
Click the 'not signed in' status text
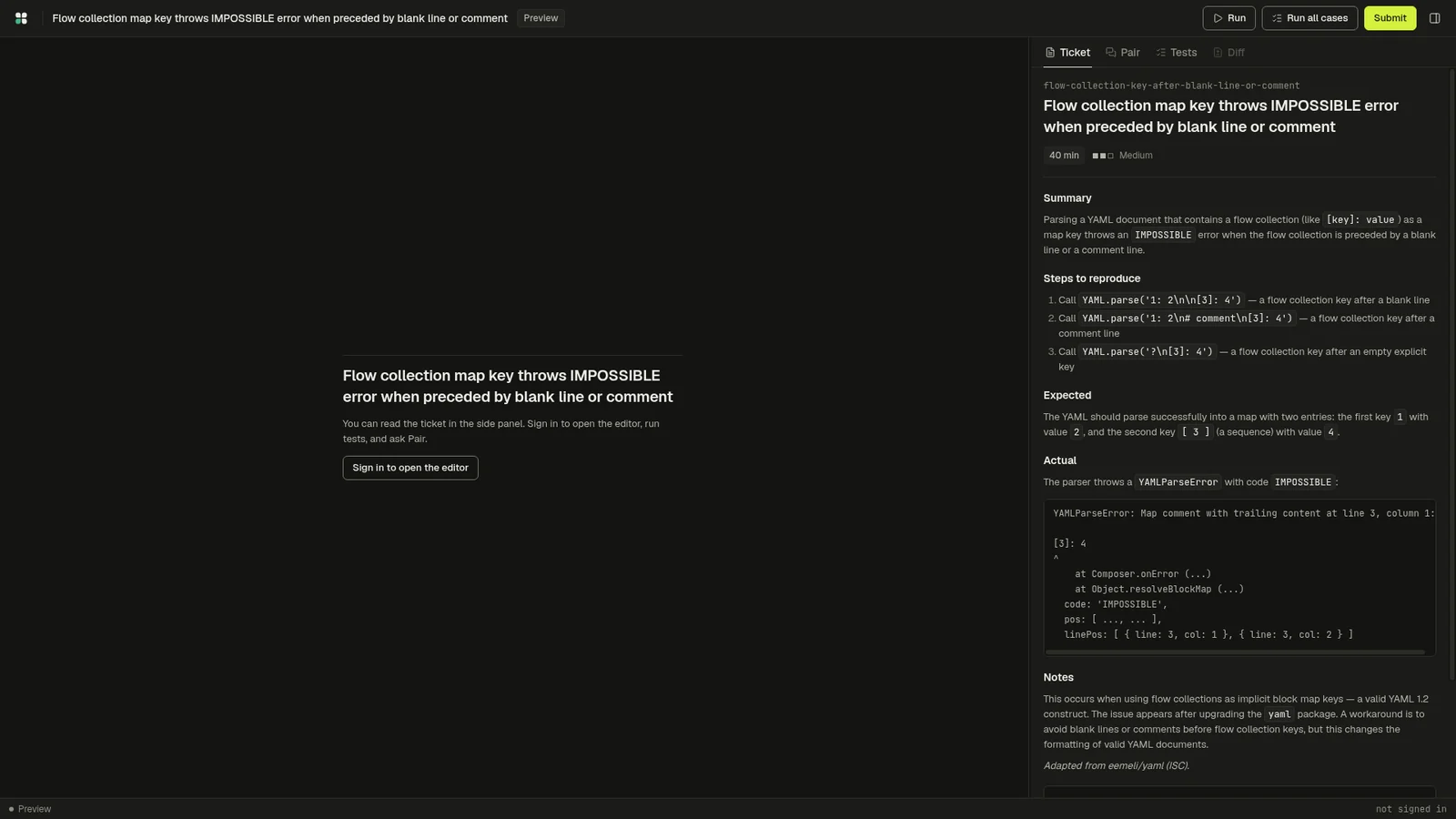1410,809
